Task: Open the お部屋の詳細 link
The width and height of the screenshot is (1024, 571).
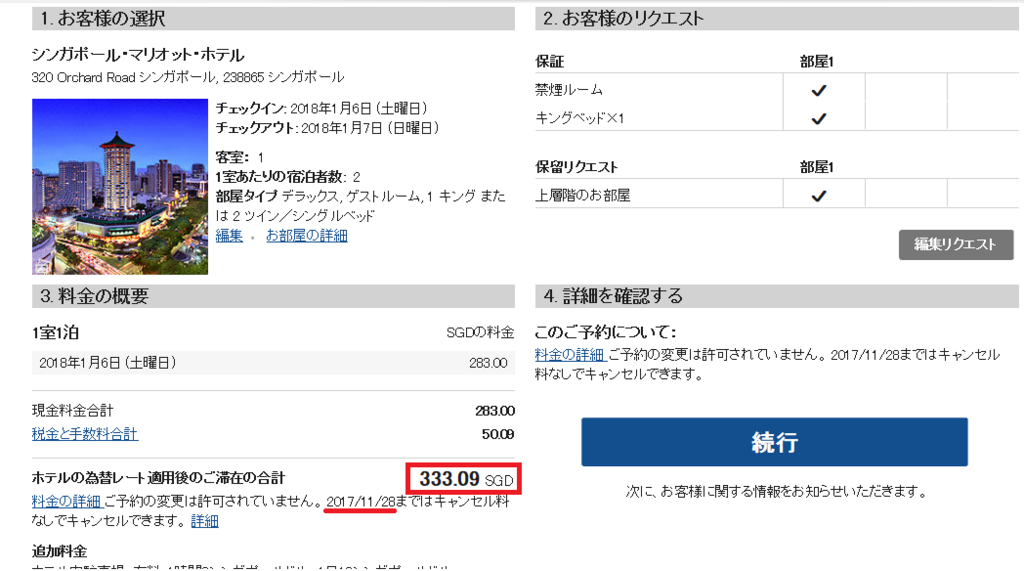Action: 306,236
